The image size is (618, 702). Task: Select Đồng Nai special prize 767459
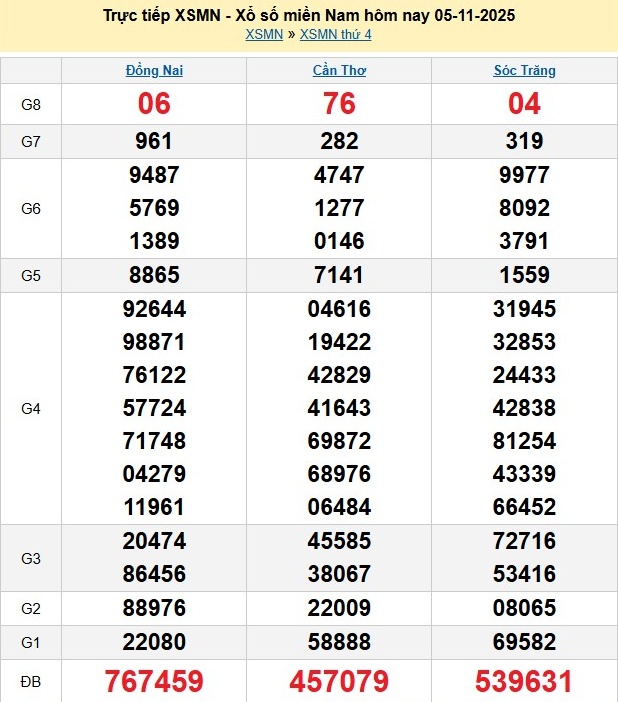[x=154, y=682]
